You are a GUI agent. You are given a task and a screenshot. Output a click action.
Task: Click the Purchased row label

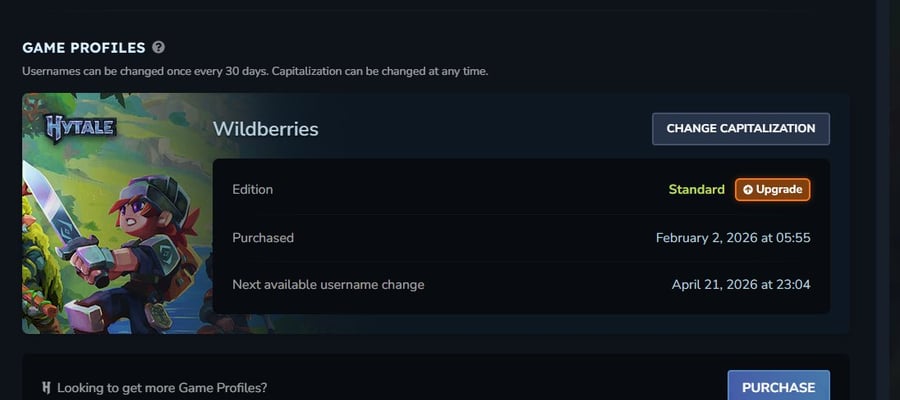[263, 238]
